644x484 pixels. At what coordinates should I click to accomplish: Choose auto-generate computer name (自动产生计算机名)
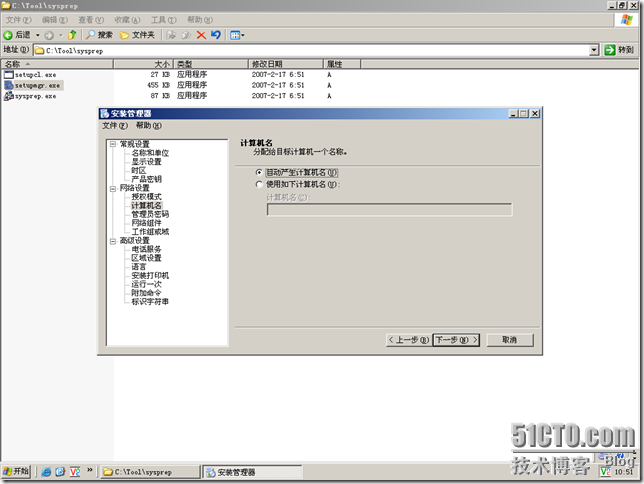259,172
